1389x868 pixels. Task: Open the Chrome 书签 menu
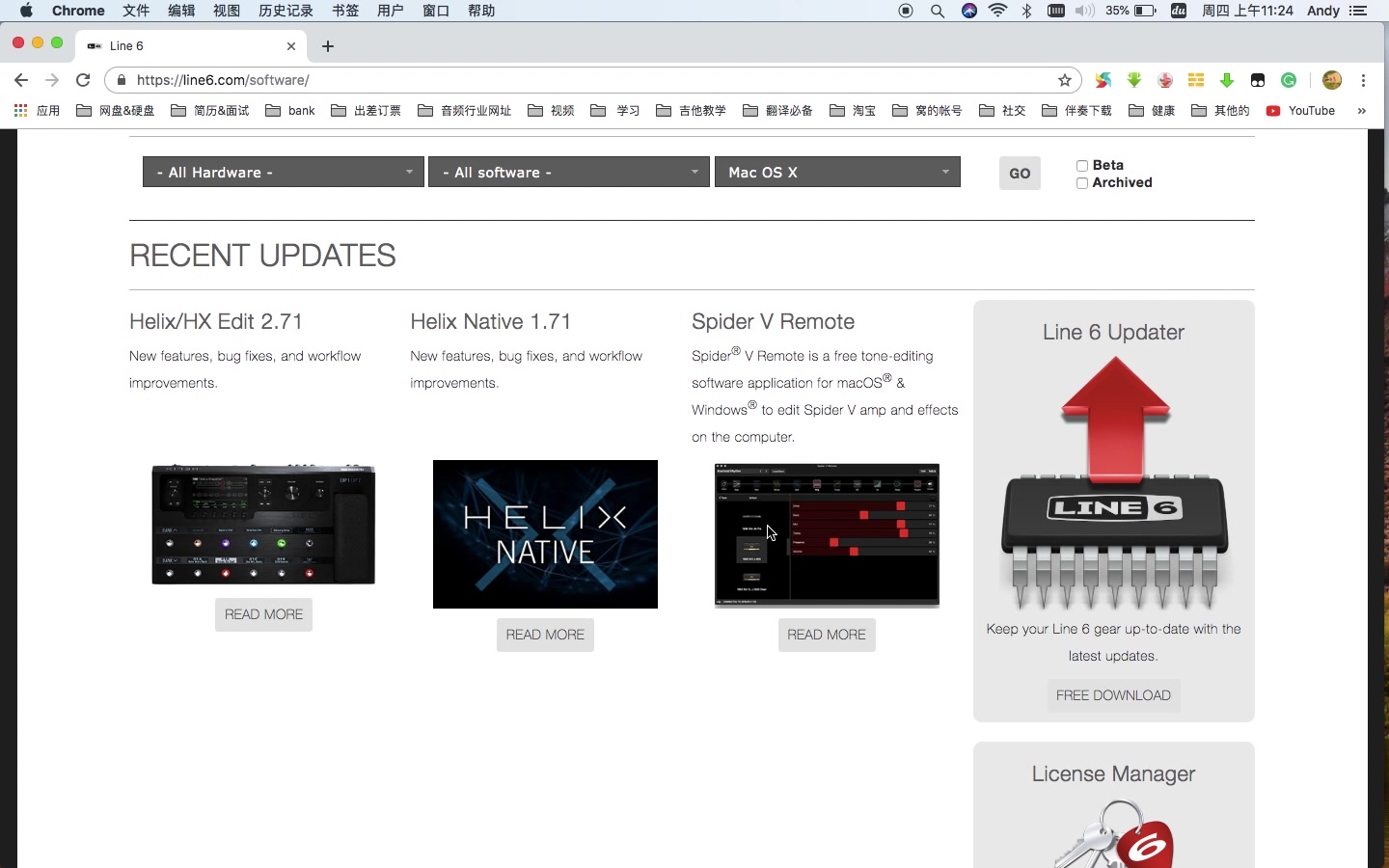click(x=344, y=12)
